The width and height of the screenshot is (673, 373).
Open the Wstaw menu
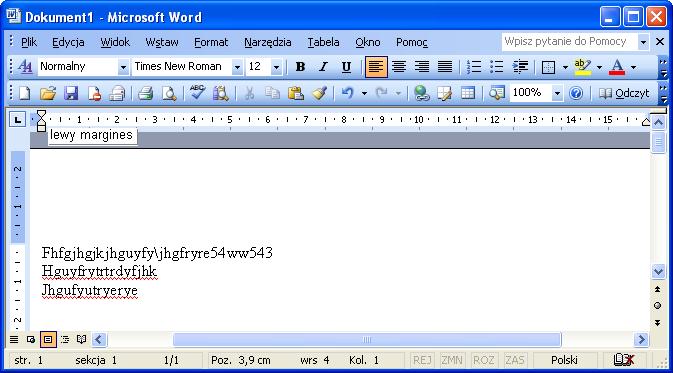click(x=162, y=42)
